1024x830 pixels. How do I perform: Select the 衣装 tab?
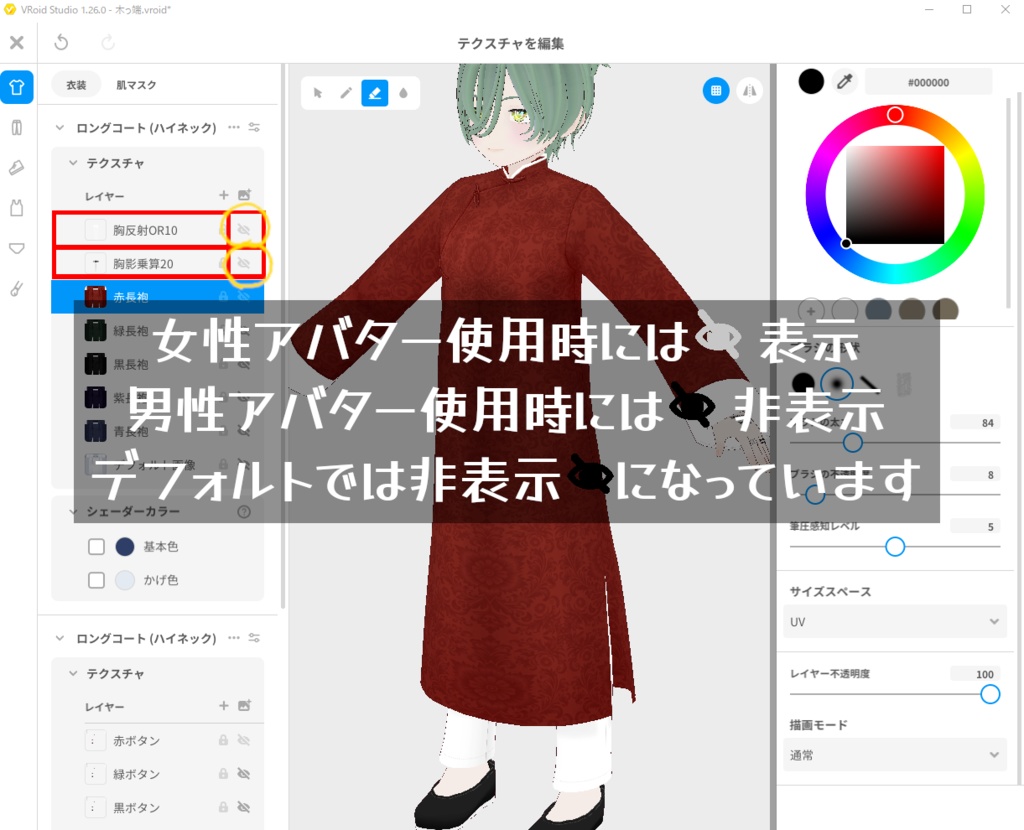77,85
